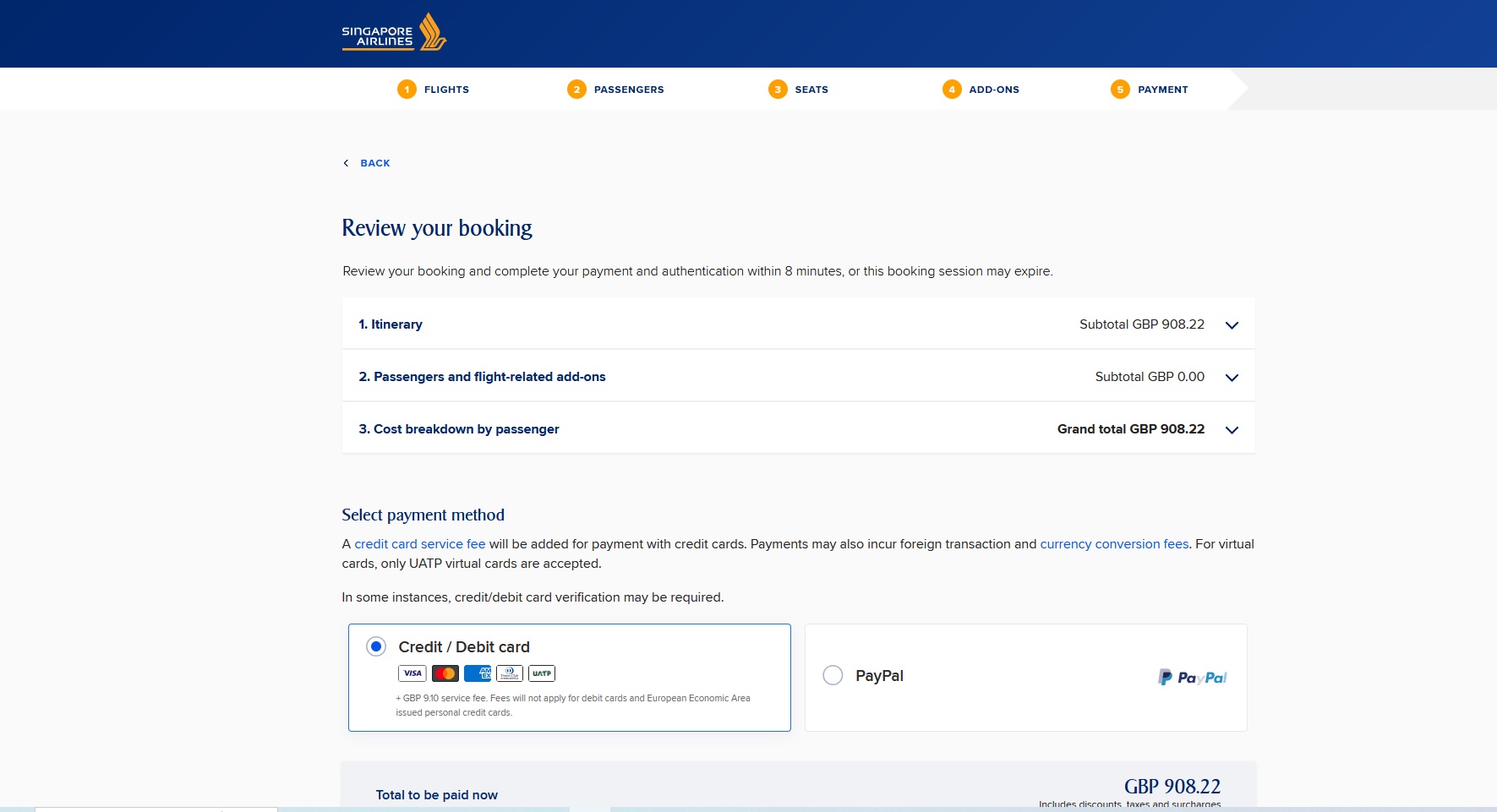This screenshot has height=812, width=1497.
Task: Click 'Includes discounts, taxes and surcharges' text
Action: [1130, 804]
